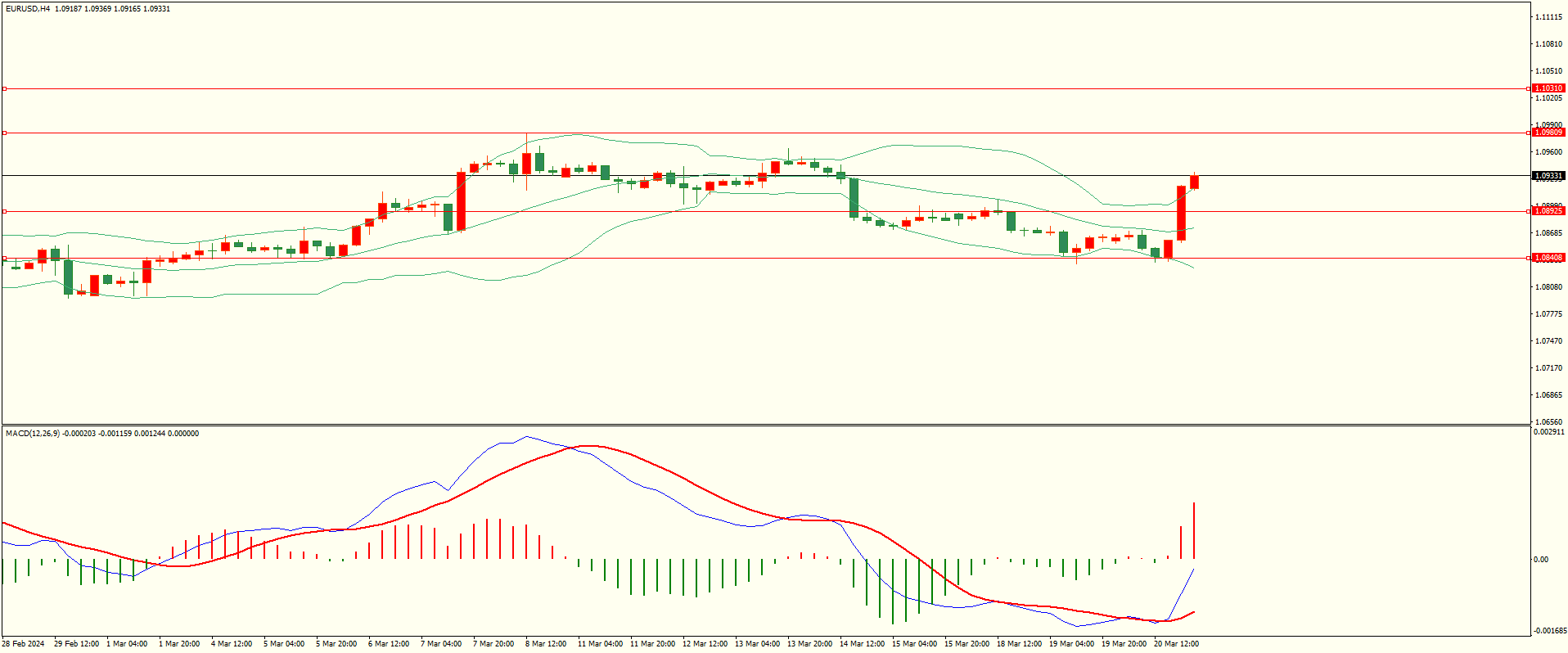1568x653 pixels.
Task: Click the 7 Mar 20:00 time label
Action: point(493,644)
